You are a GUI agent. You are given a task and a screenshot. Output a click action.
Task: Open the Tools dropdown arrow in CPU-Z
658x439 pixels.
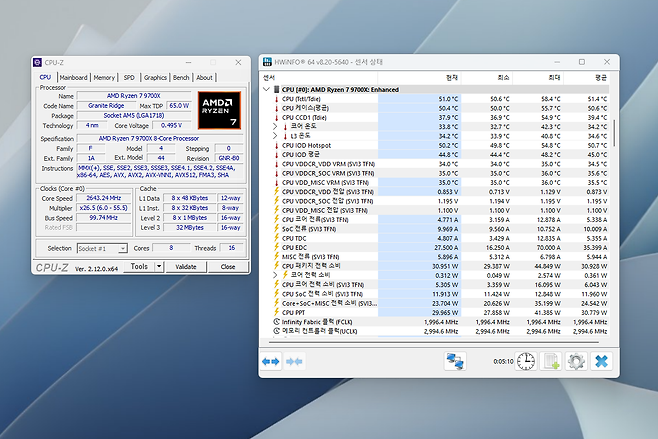157,267
